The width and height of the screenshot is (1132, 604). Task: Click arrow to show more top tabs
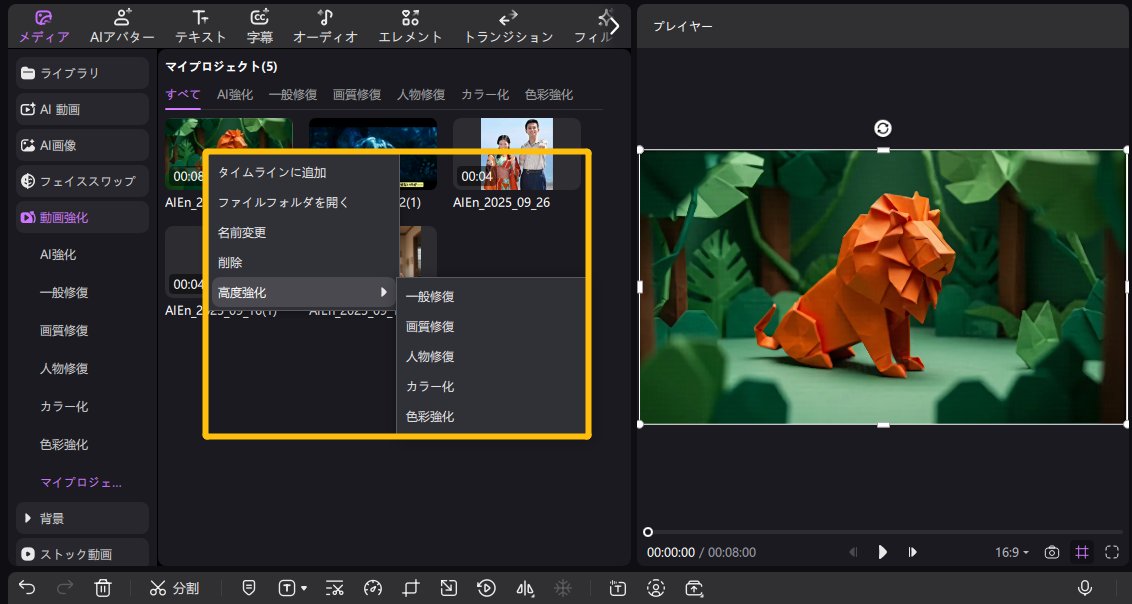tap(615, 25)
